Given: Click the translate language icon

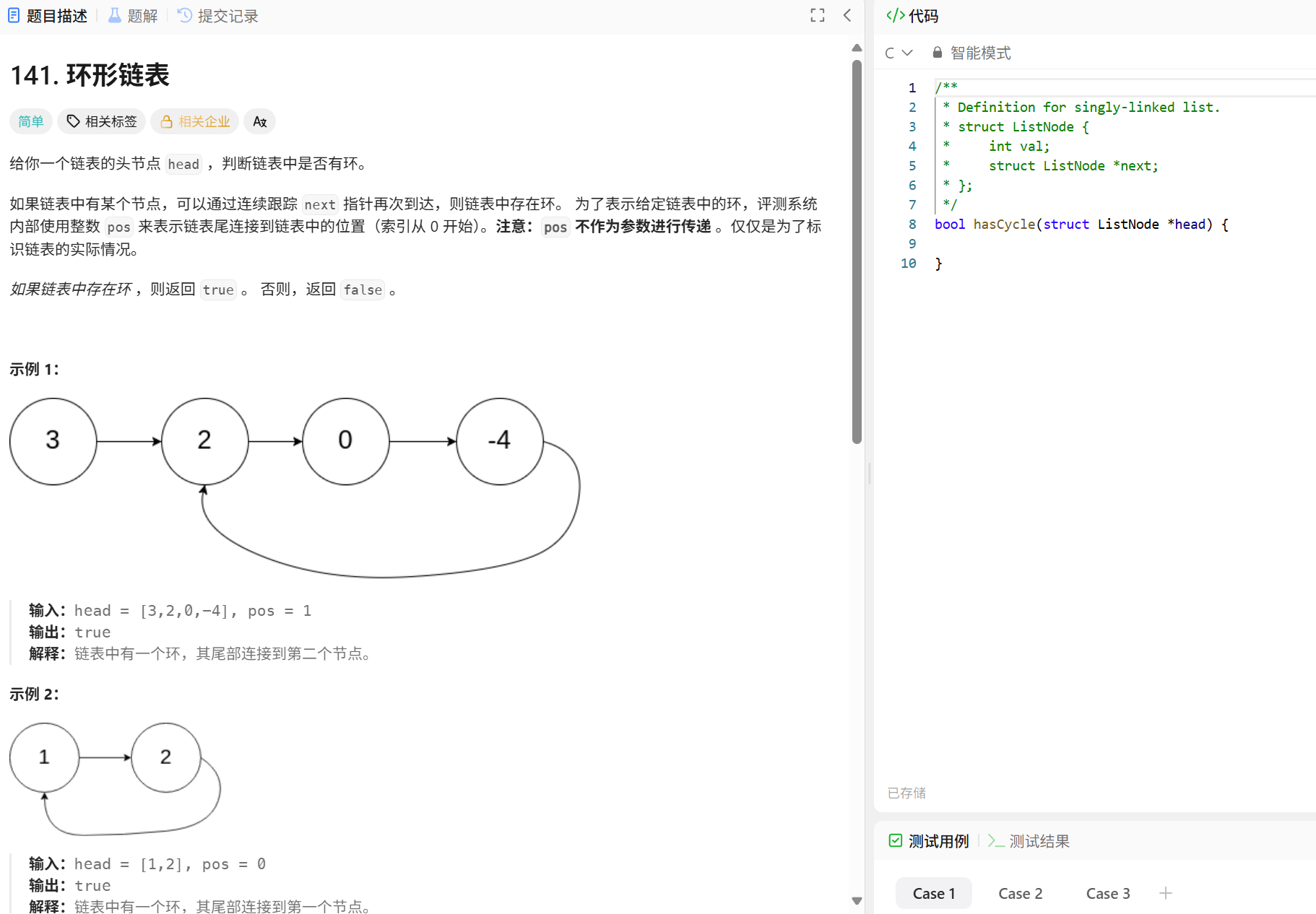Looking at the screenshot, I should (x=260, y=121).
